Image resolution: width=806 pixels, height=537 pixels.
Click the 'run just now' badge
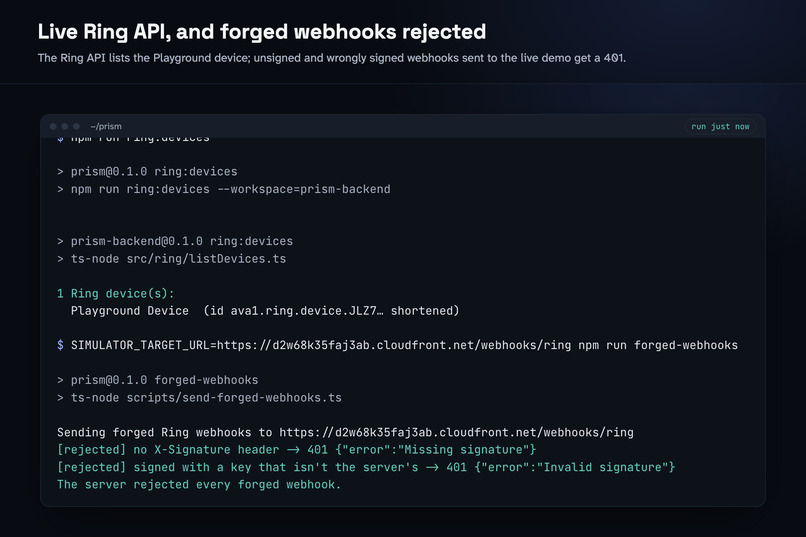[x=720, y=126]
